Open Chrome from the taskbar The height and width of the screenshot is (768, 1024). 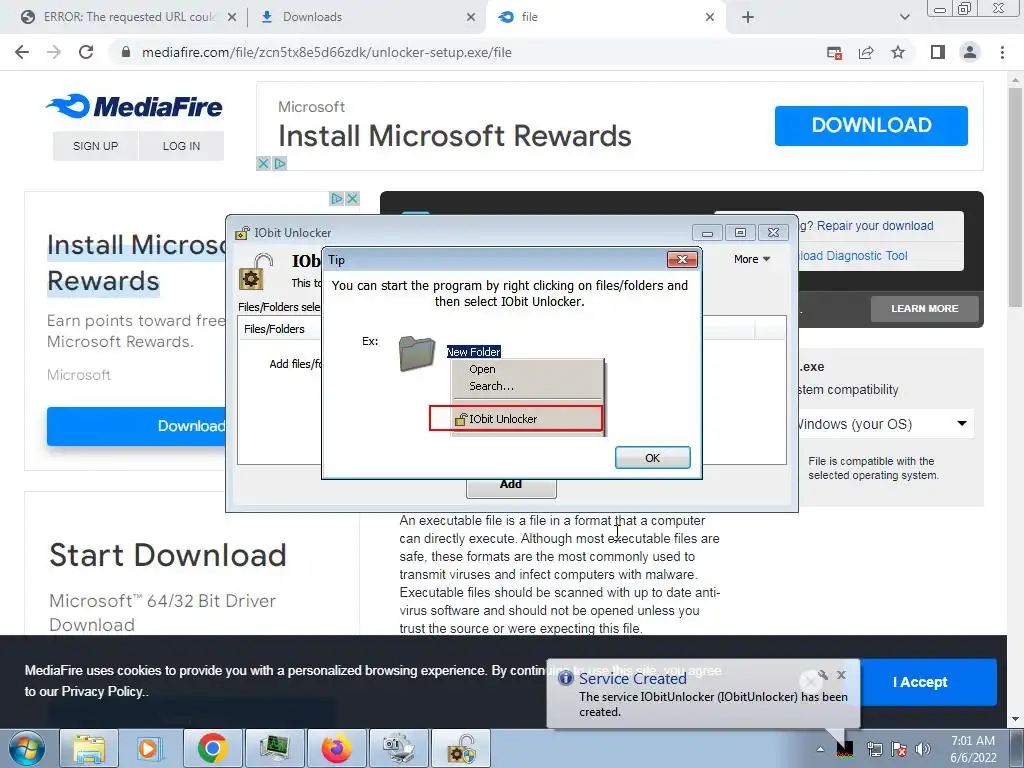(212, 748)
